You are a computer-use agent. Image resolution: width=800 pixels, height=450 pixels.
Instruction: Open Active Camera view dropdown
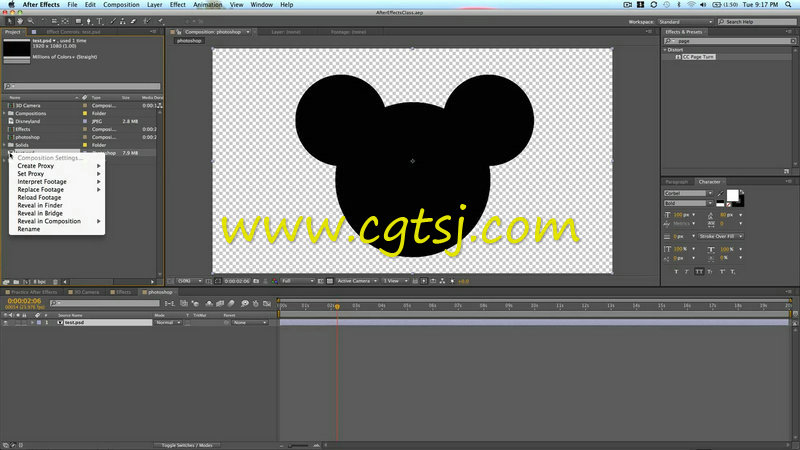(357, 281)
